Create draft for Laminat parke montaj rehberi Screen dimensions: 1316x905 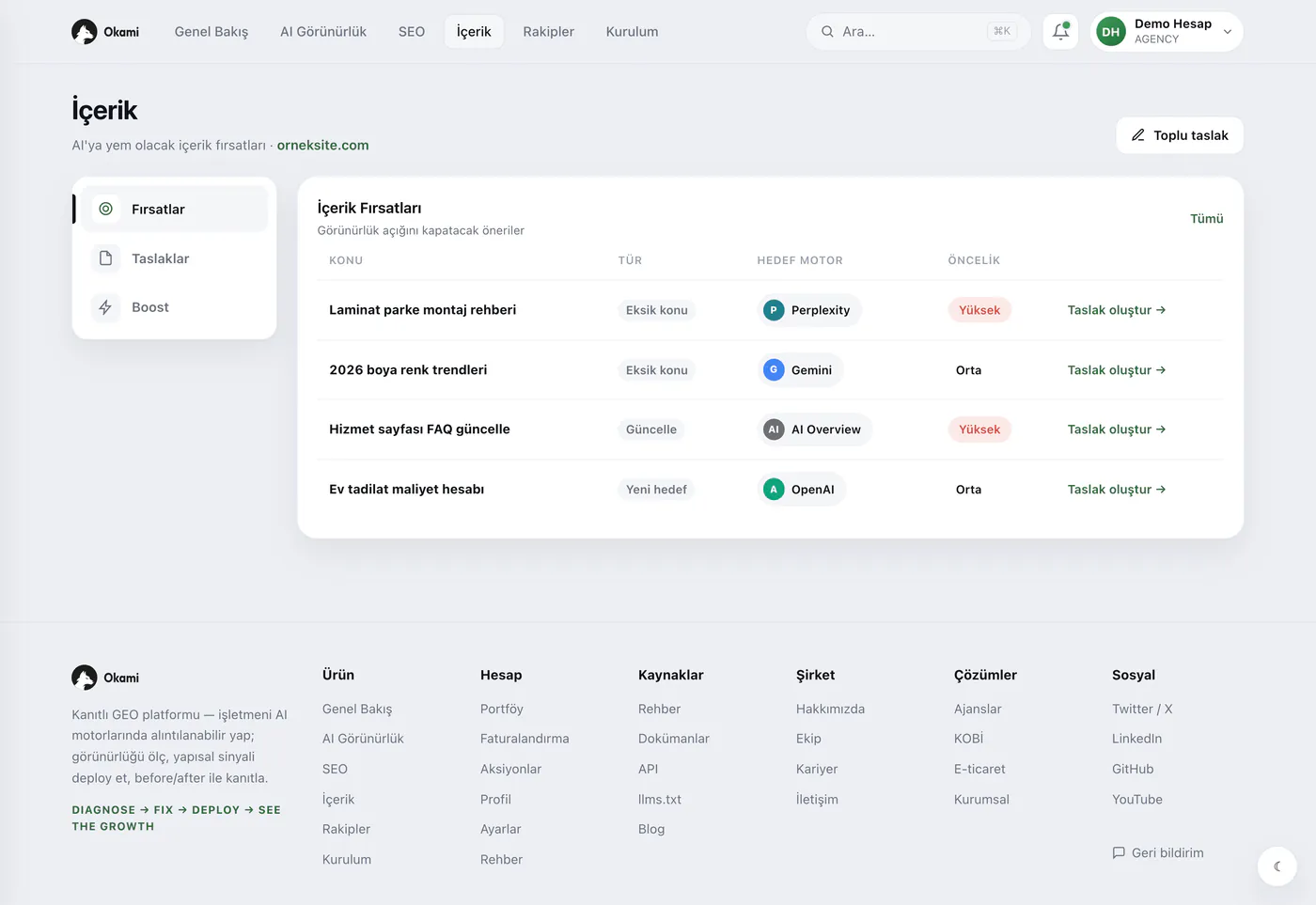(1117, 310)
